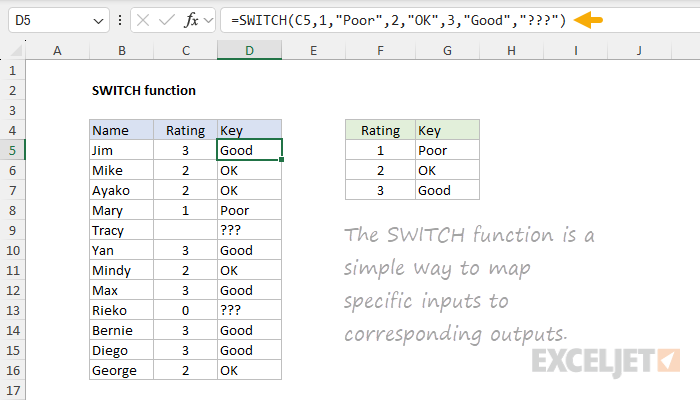Select active cell D5 showing Good
Image resolution: width=700 pixels, height=400 pixels.
pyautogui.click(x=250, y=150)
